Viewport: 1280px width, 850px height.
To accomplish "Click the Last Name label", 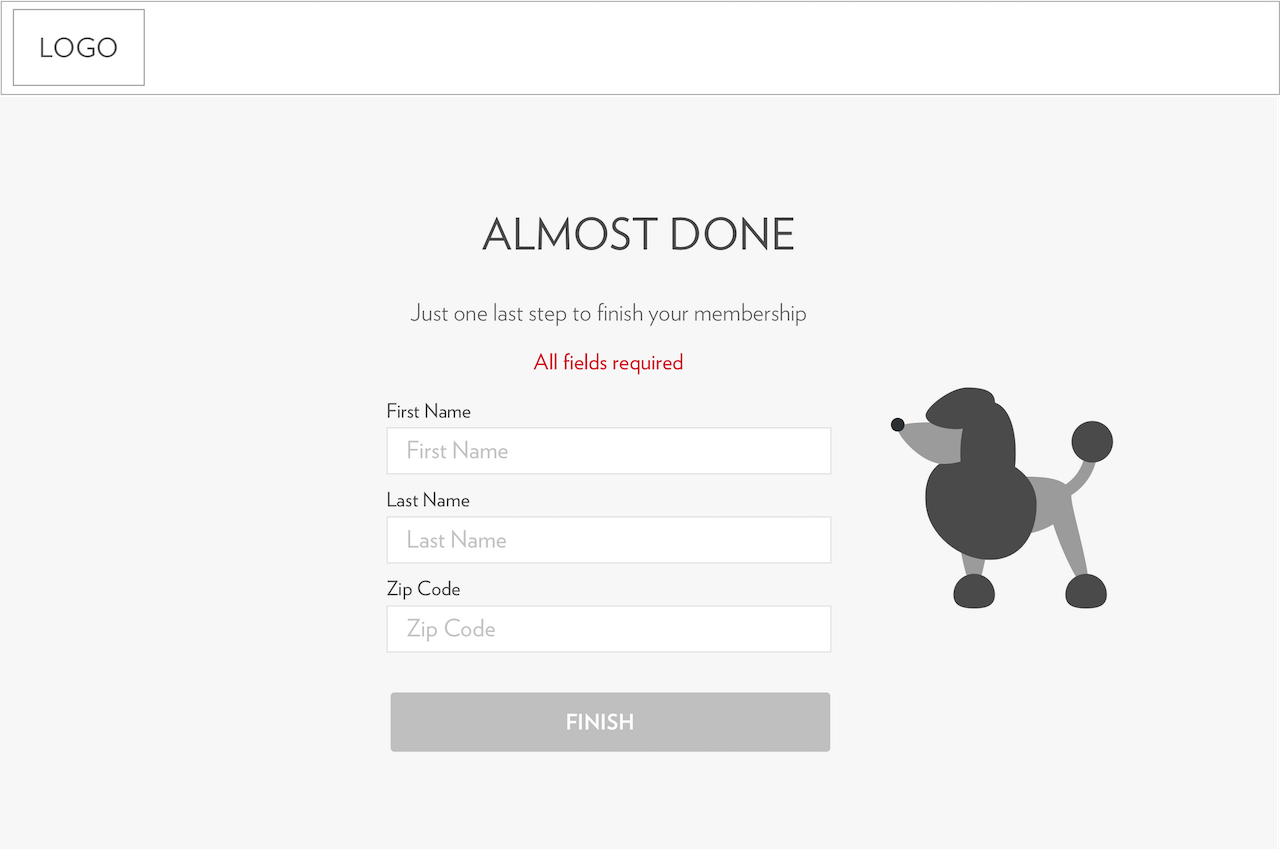I will tap(428, 500).
